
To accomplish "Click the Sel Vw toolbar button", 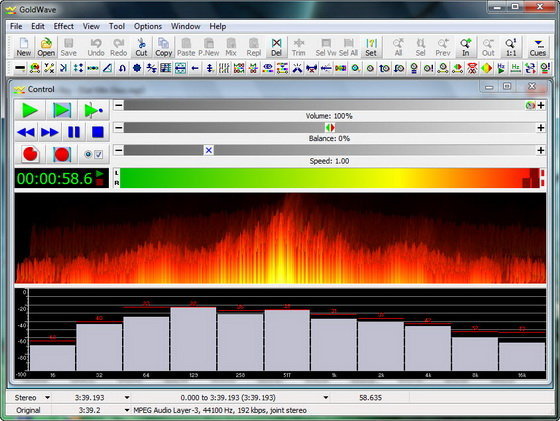I will point(326,47).
